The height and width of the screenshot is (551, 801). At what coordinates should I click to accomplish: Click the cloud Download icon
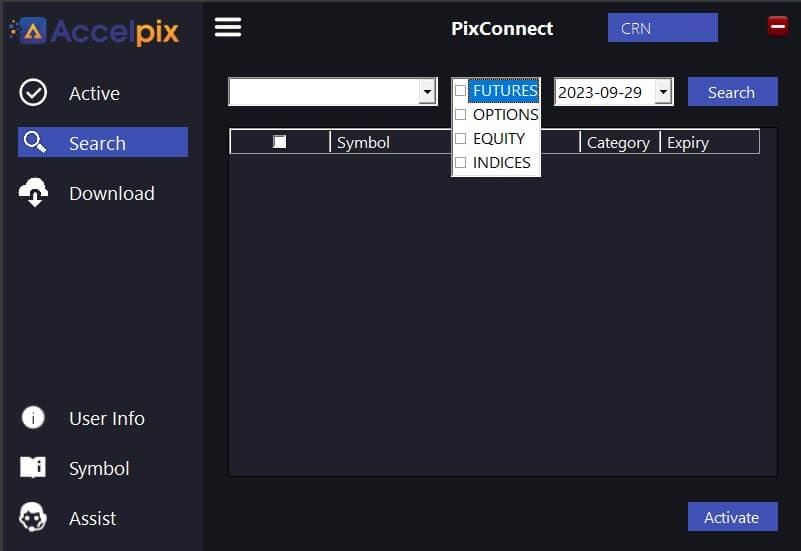click(x=34, y=193)
